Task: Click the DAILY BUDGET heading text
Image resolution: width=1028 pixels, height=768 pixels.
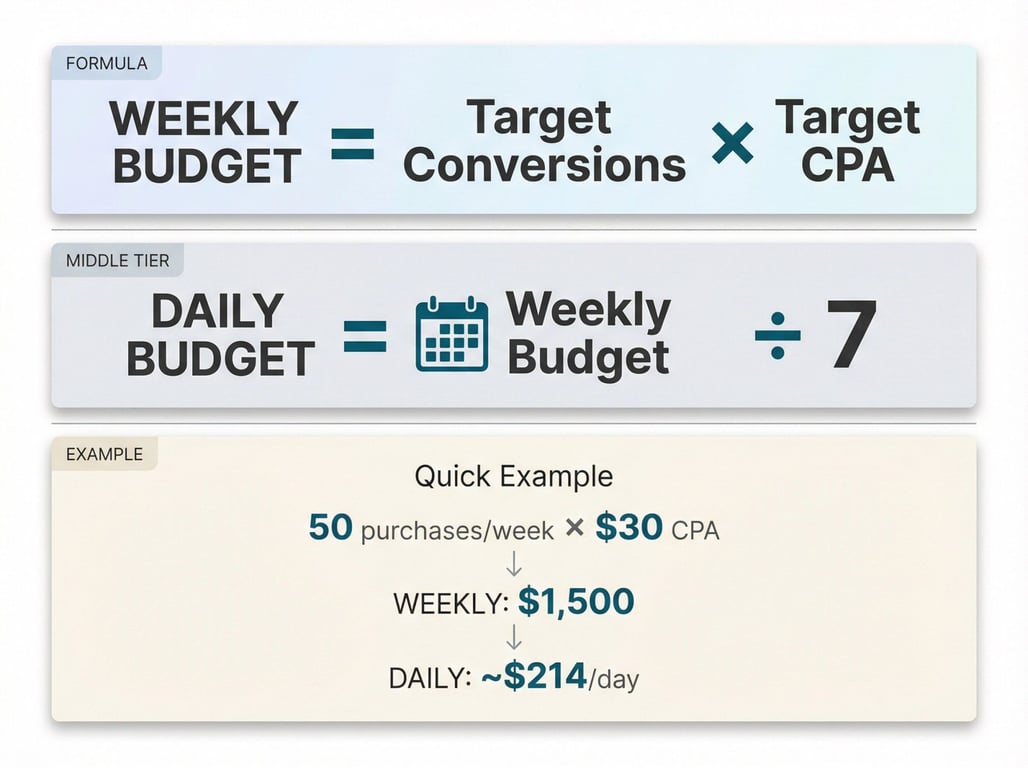Action: 220,334
